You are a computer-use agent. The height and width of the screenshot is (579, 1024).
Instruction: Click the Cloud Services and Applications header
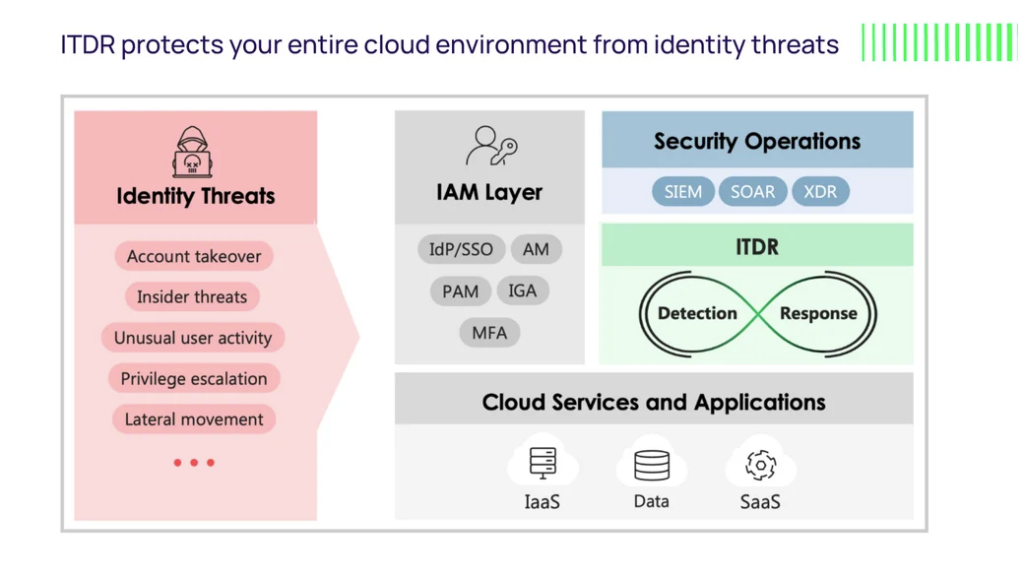[654, 399]
